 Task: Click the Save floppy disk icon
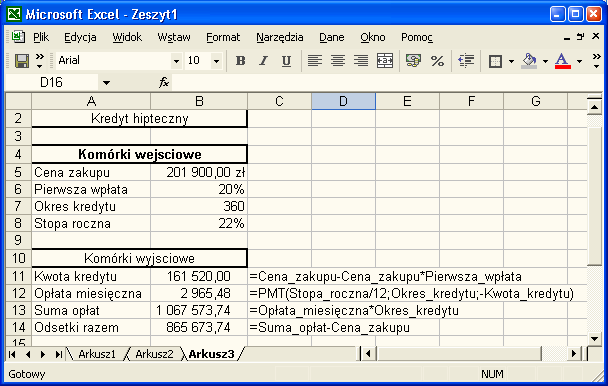[x=22, y=61]
